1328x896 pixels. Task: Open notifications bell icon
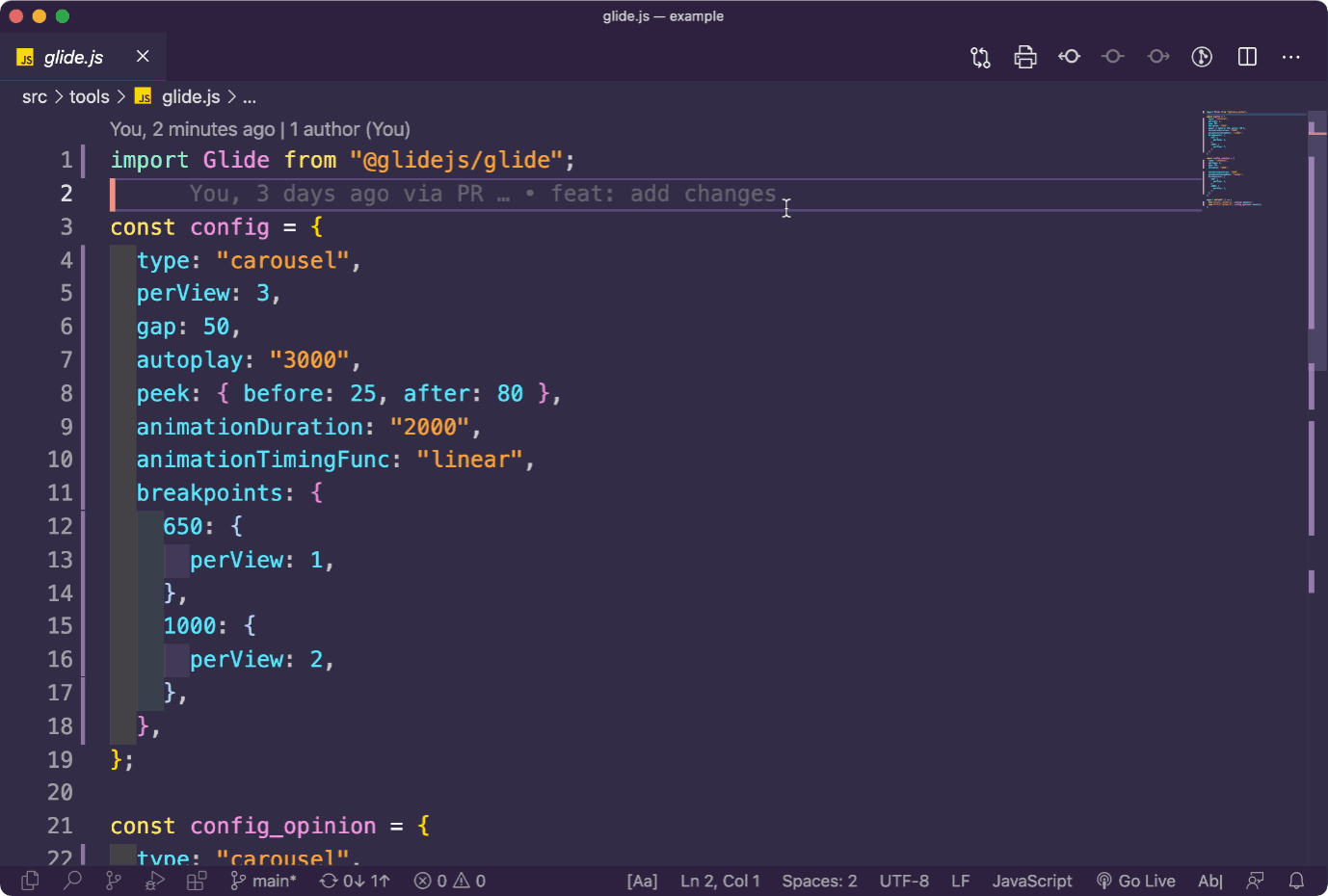click(1297, 881)
